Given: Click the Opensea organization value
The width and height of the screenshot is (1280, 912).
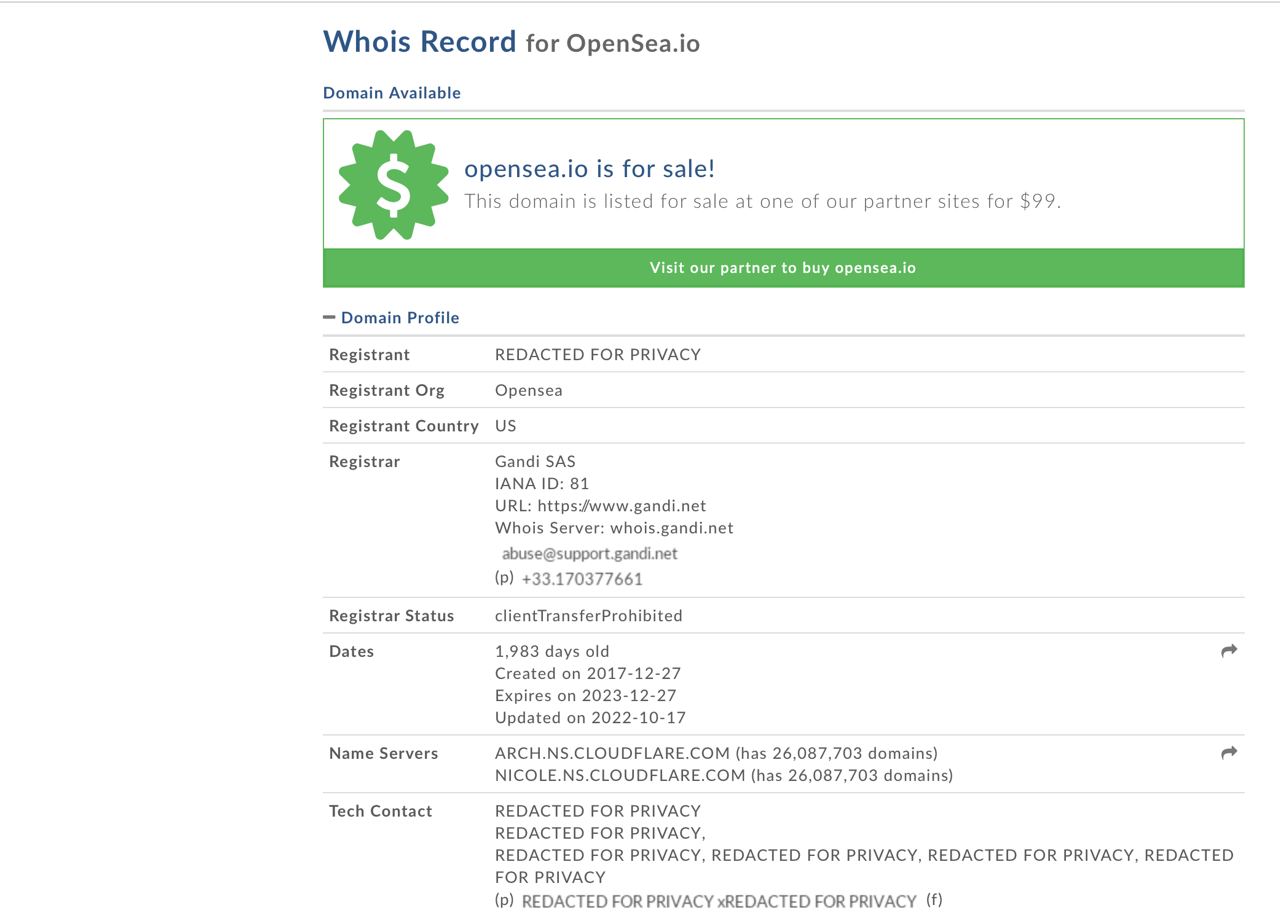Looking at the screenshot, I should pyautogui.click(x=529, y=391).
